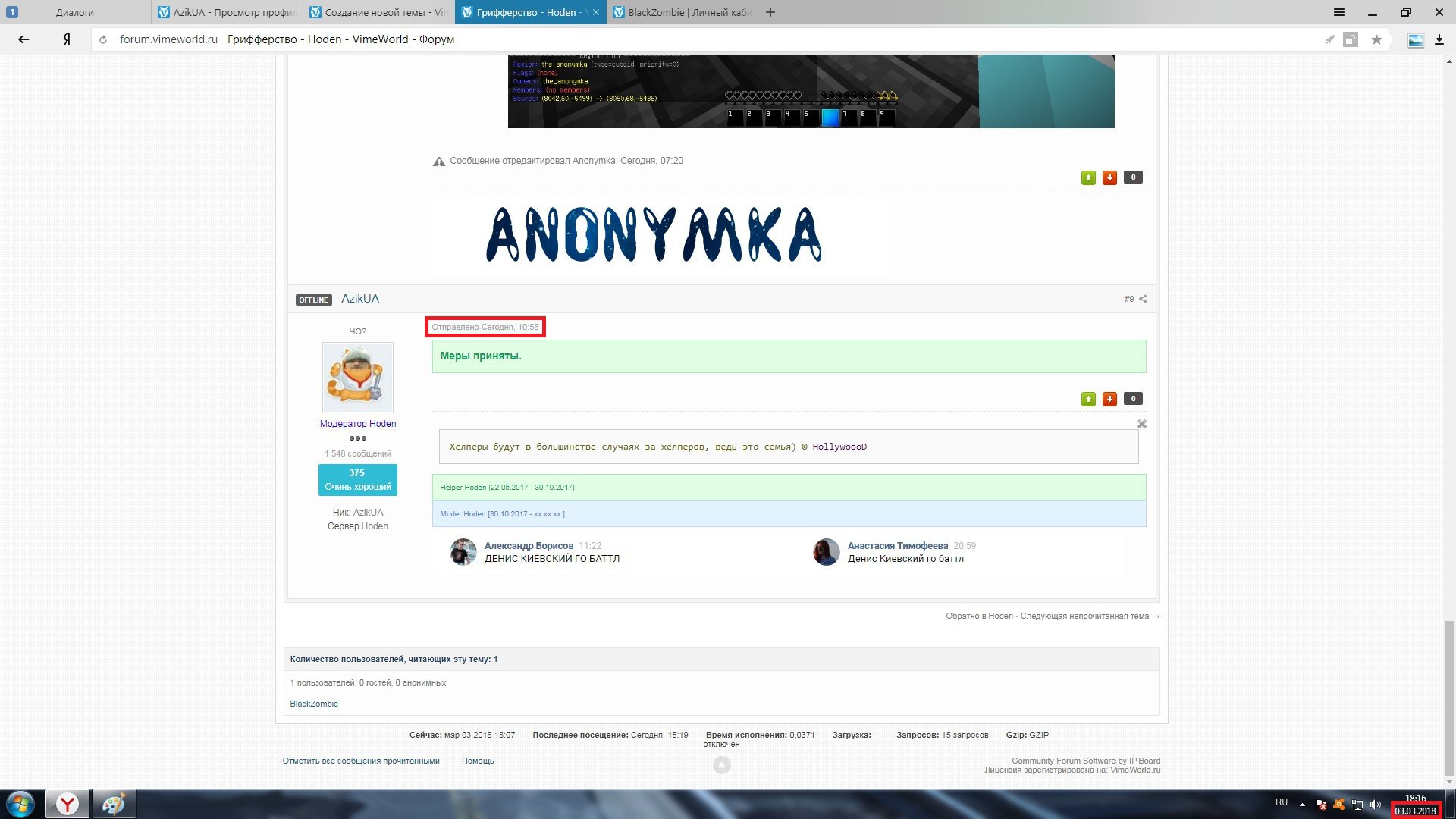Click scroll-to-top round arrow in footer
This screenshot has width=1456, height=819.
[x=722, y=765]
